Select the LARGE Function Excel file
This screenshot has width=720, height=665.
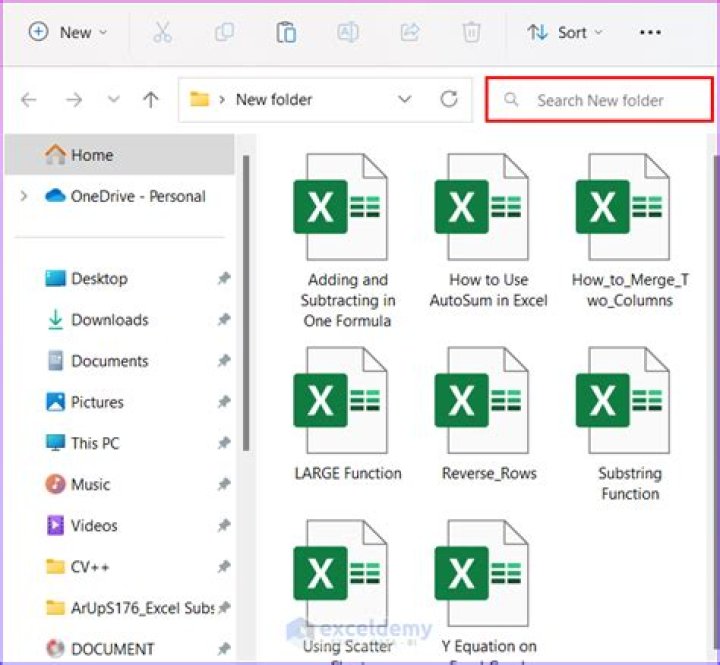coord(347,414)
